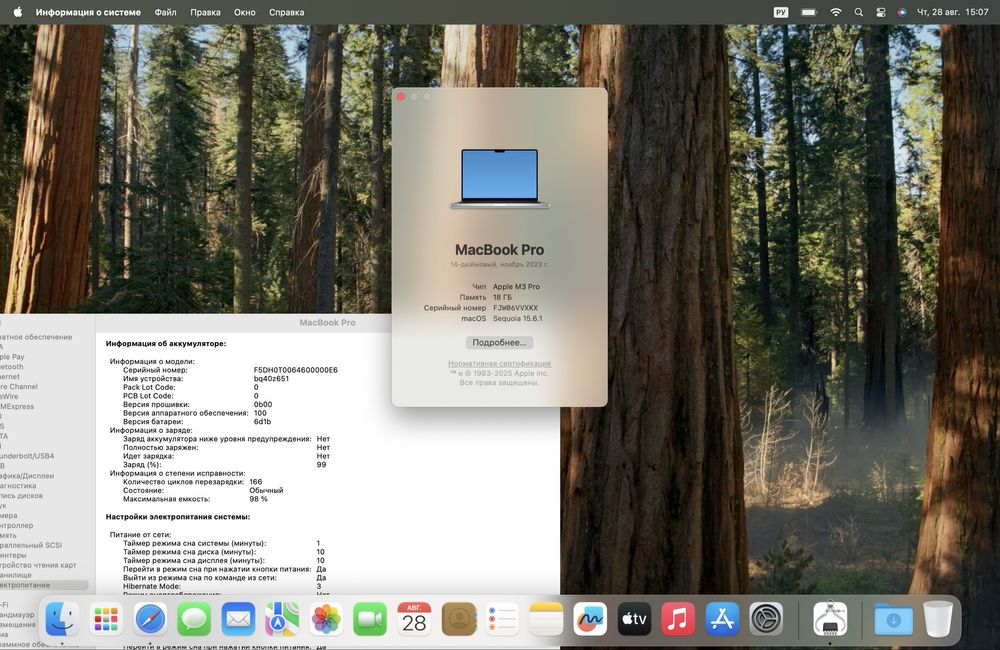Open Photos from the Dock
This screenshot has height=650, width=1000.
click(x=326, y=619)
